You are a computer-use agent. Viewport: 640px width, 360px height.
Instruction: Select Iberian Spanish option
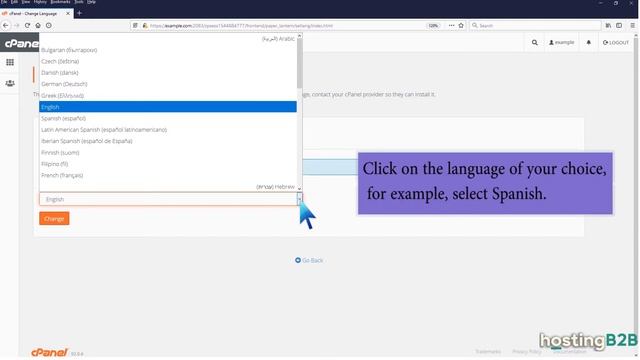(168, 141)
